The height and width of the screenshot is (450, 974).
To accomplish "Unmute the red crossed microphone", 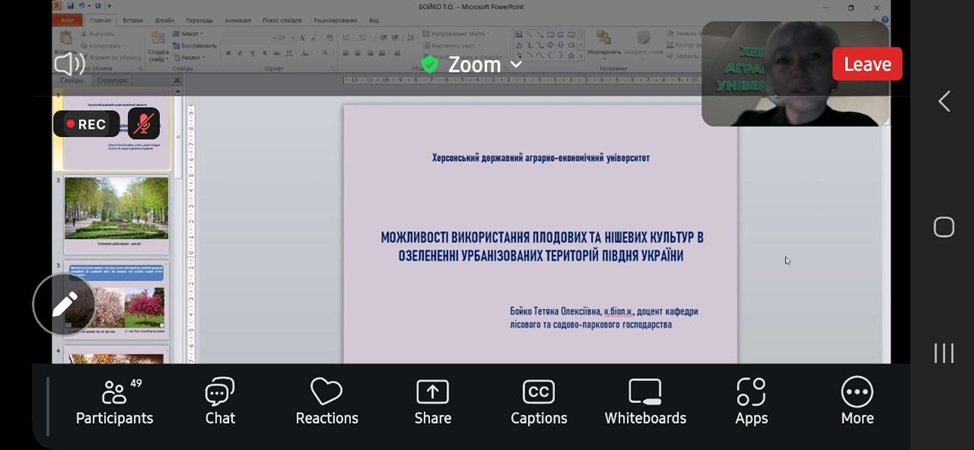I will [143, 123].
